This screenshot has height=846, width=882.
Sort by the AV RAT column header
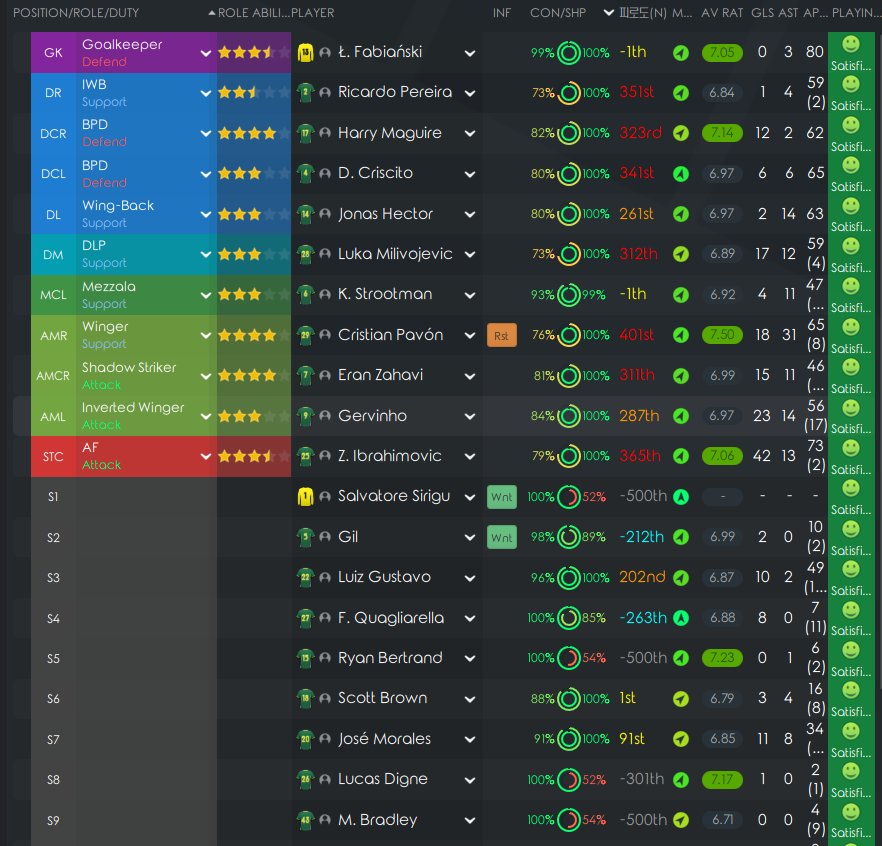pos(723,13)
